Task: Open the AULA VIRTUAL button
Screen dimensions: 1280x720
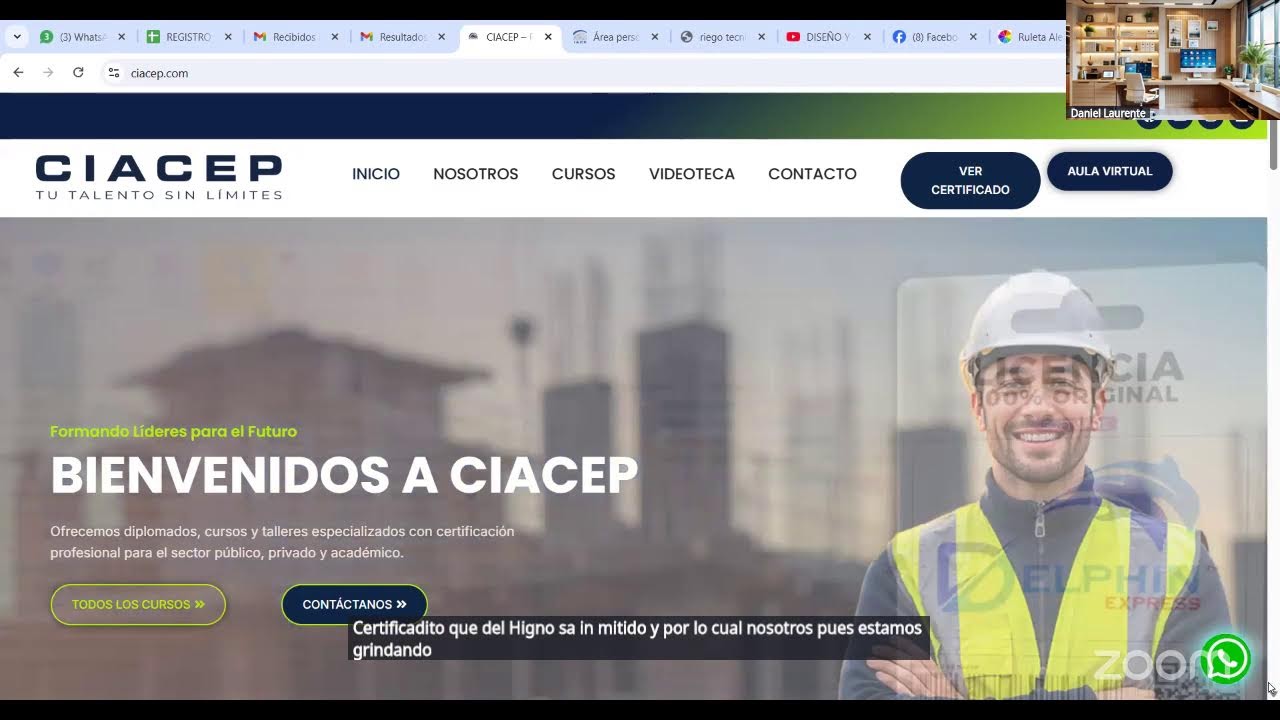Action: [1110, 171]
